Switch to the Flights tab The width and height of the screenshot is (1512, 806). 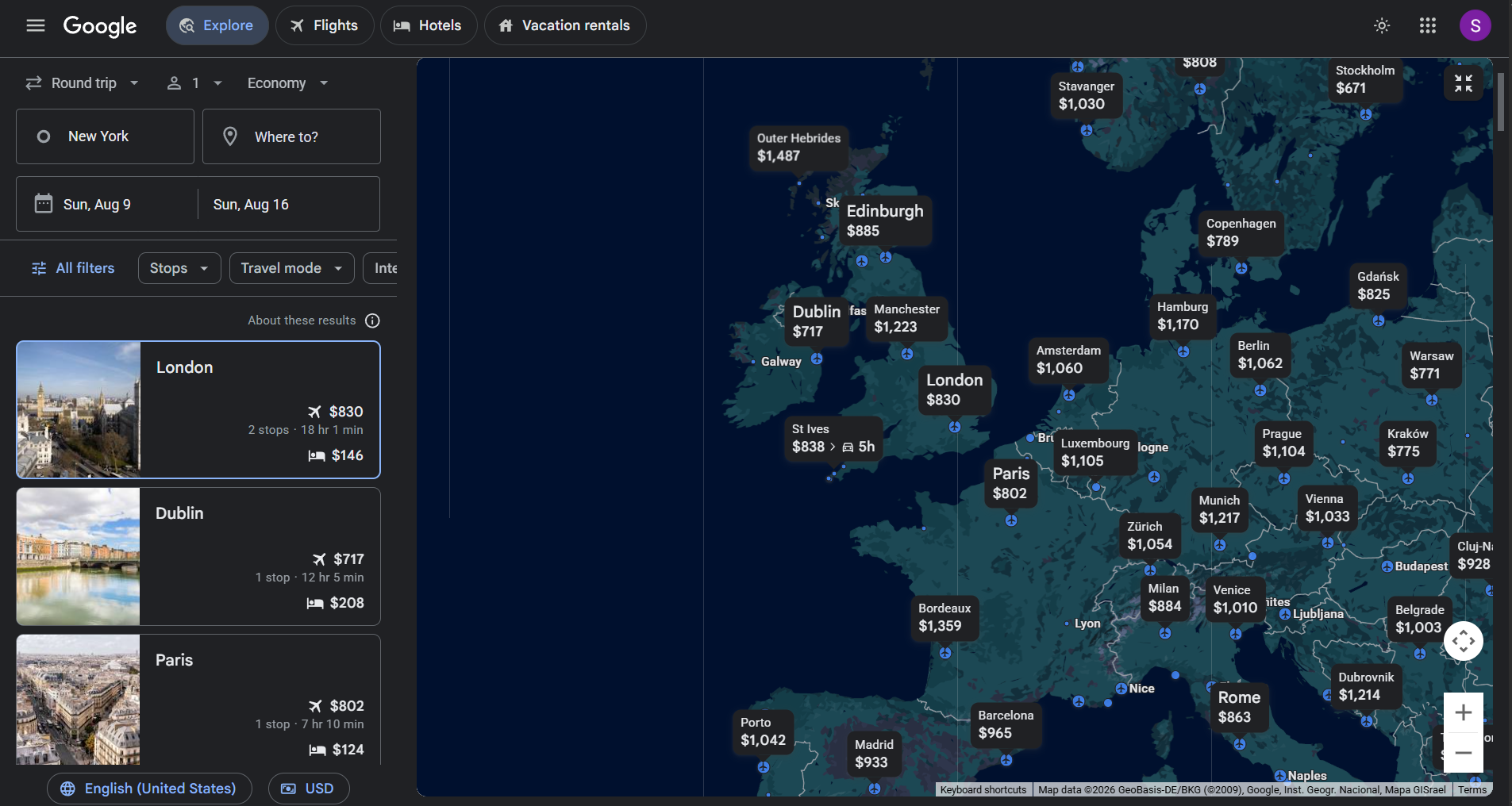point(325,25)
